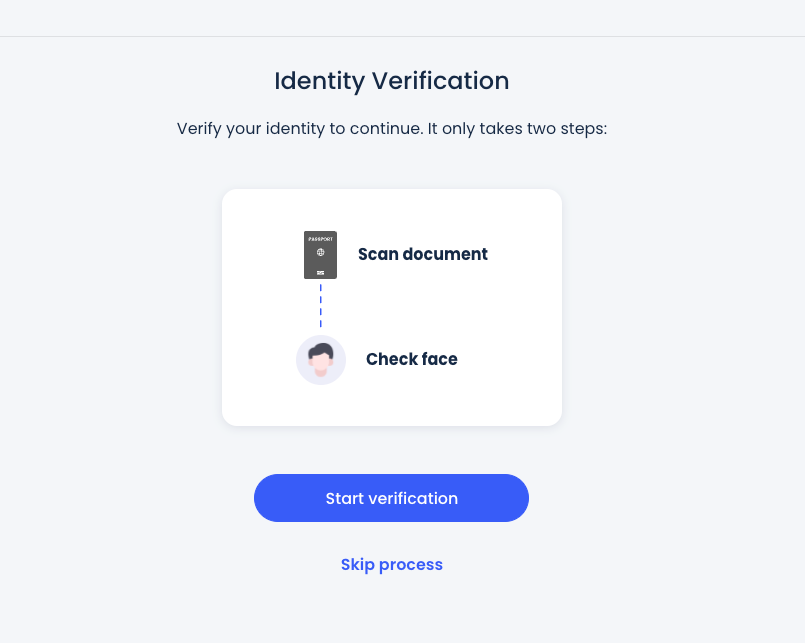
Task: Click the dark hair of the avatar
Action: (321, 349)
